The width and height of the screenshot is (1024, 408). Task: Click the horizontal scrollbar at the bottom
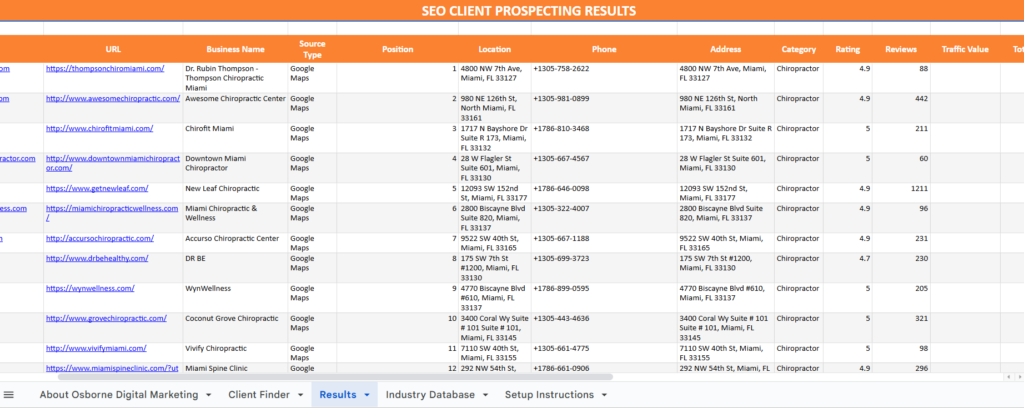click(300, 377)
